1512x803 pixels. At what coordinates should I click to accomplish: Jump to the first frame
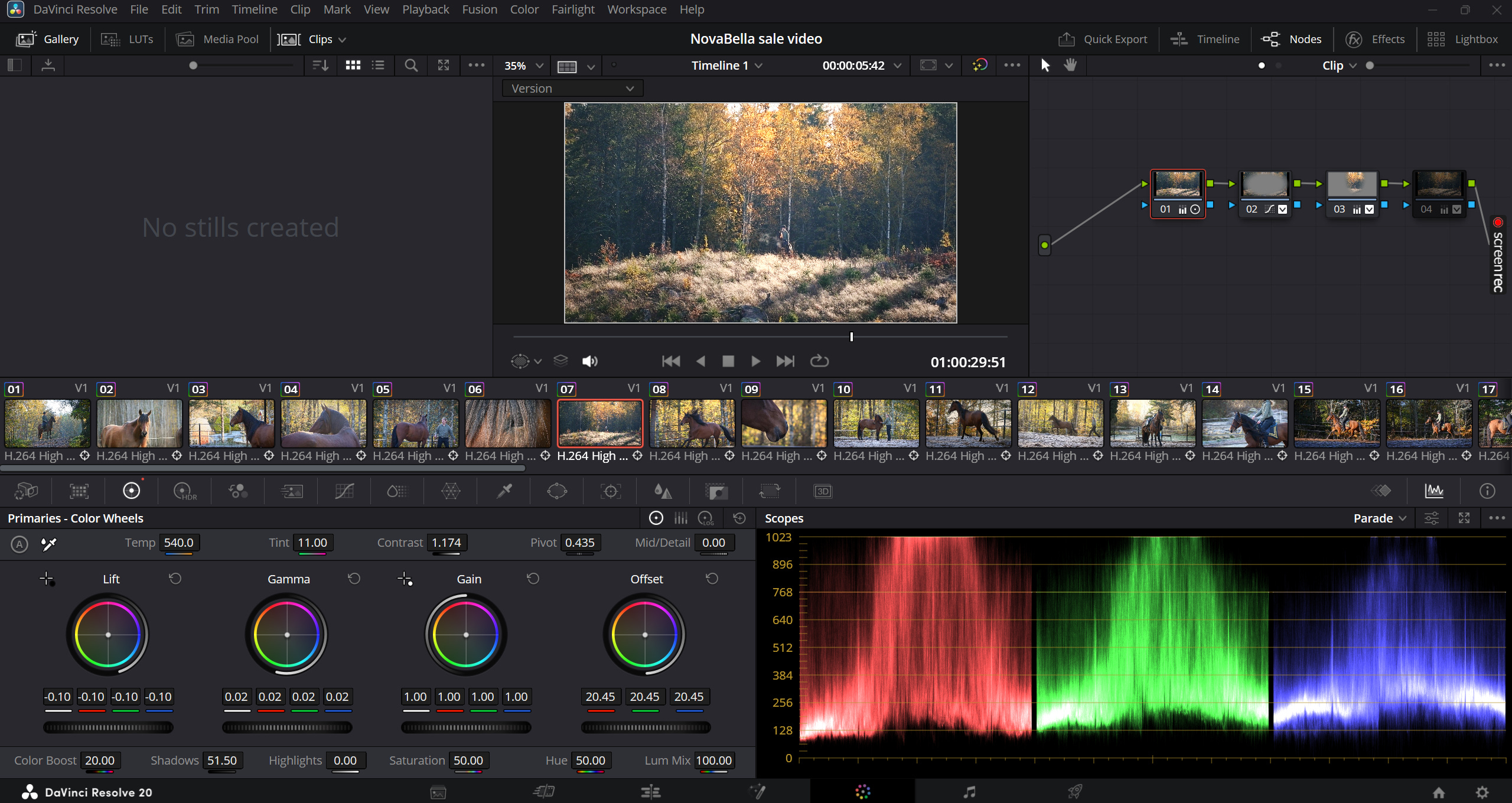(x=671, y=361)
